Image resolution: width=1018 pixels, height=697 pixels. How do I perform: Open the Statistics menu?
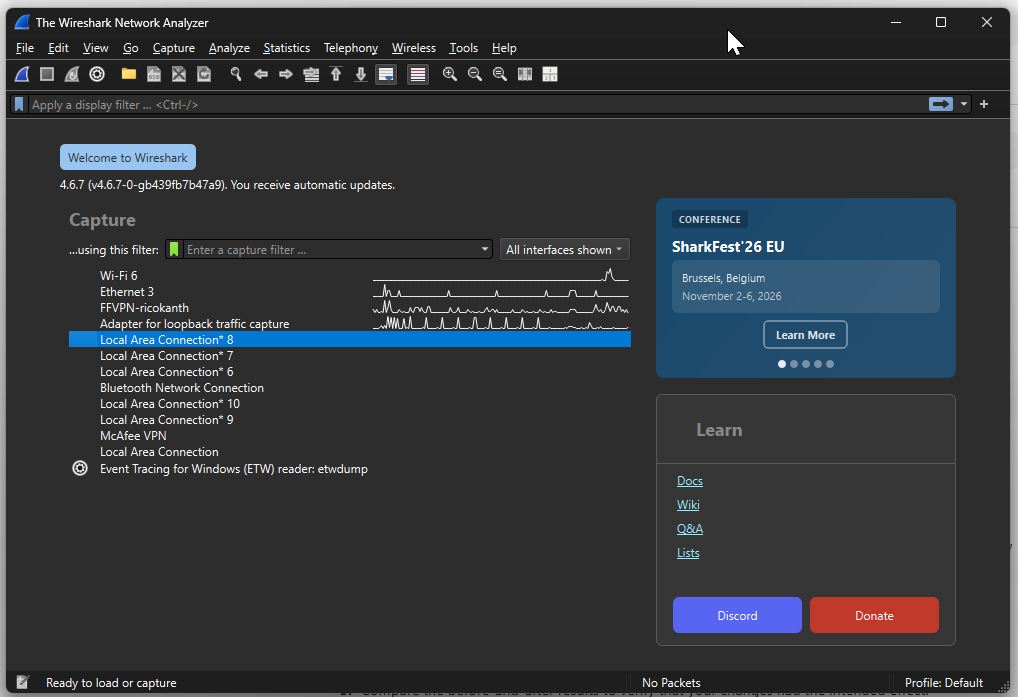286,48
